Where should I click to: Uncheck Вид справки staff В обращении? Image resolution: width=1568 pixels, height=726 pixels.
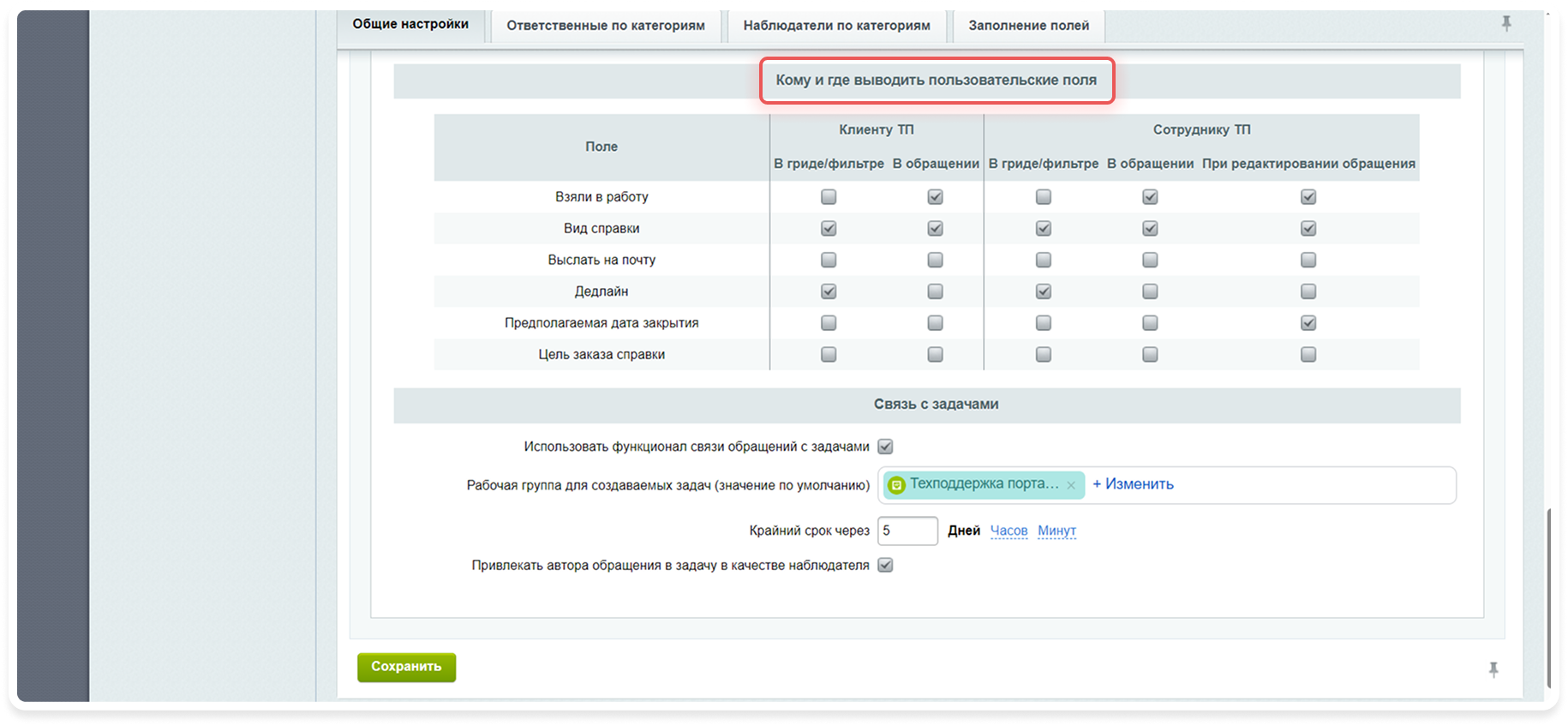pyautogui.click(x=1150, y=229)
